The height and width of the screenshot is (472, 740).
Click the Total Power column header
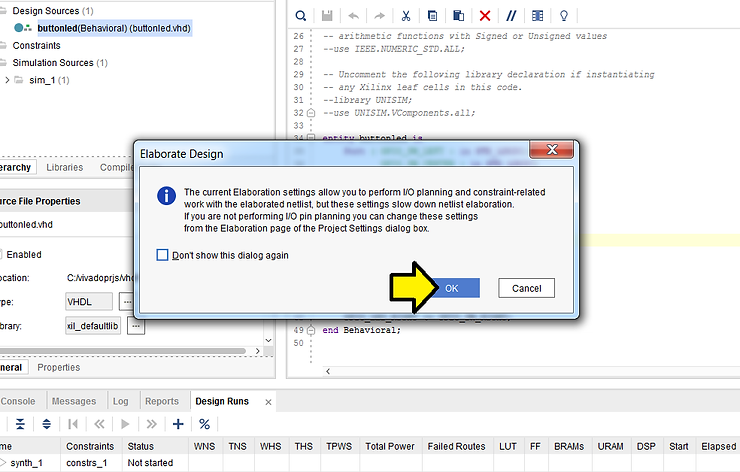click(390, 446)
